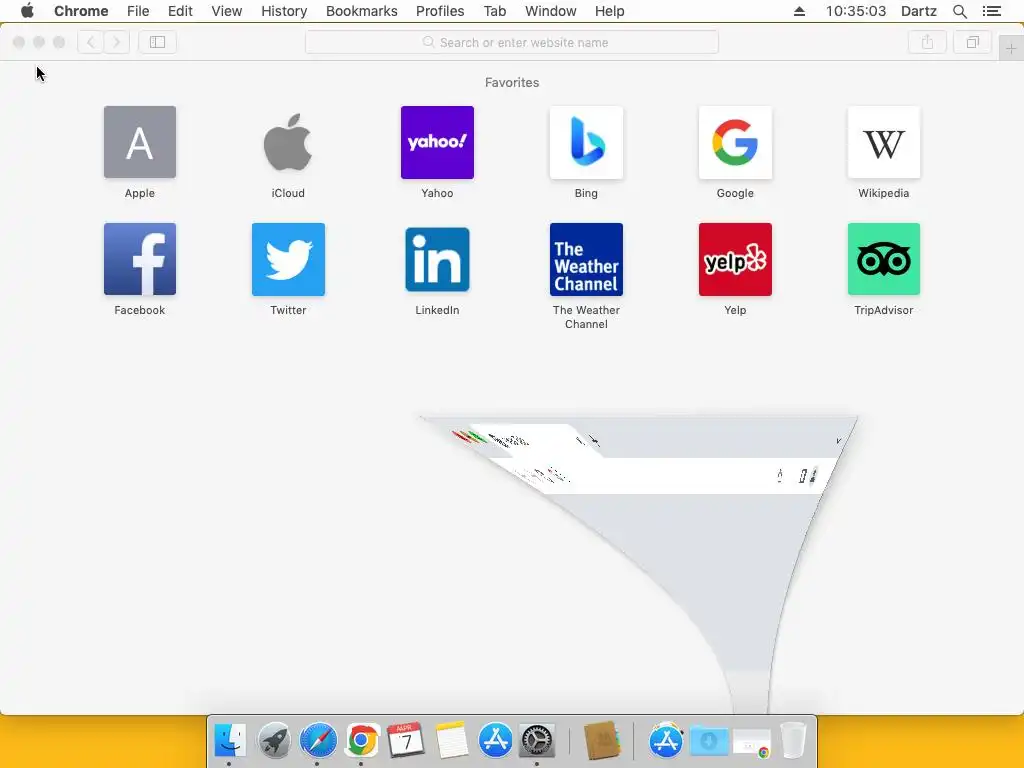1024x768 pixels.
Task: Open The Weather Channel favorite tile
Action: coord(586,259)
